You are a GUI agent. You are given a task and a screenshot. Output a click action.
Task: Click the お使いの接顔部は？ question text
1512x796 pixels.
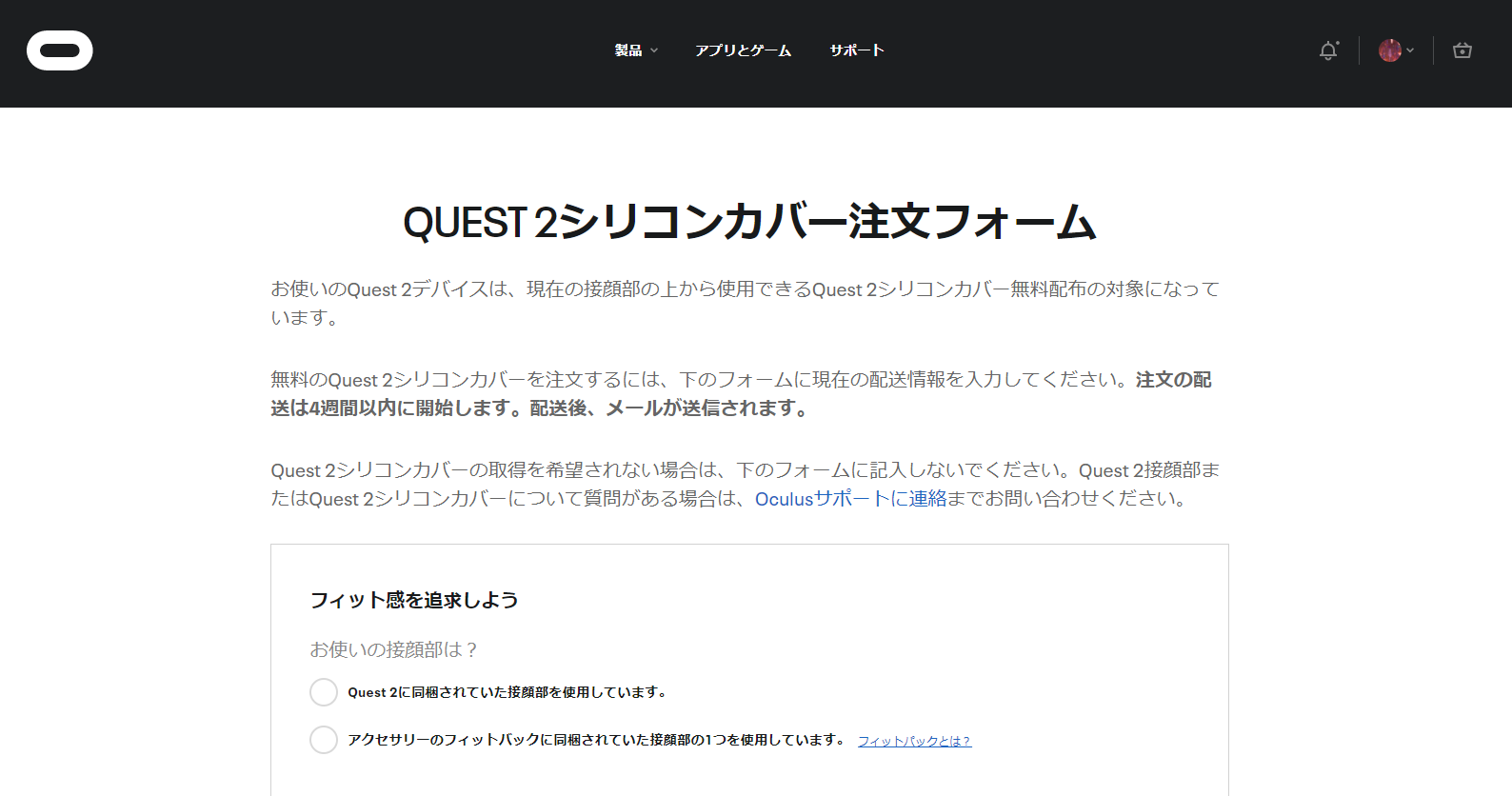click(x=394, y=649)
